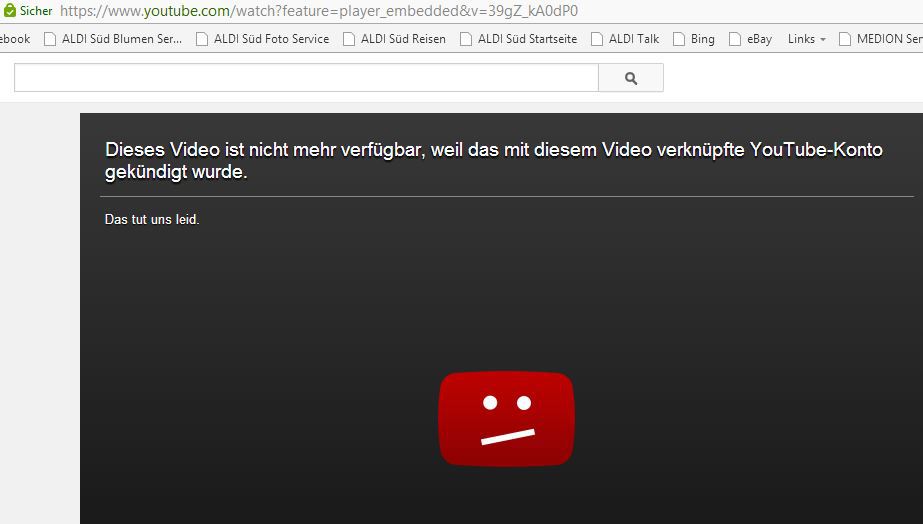The image size is (923, 524).
Task: Open ALDI Süd Startseite bookmark
Action: [x=519, y=39]
